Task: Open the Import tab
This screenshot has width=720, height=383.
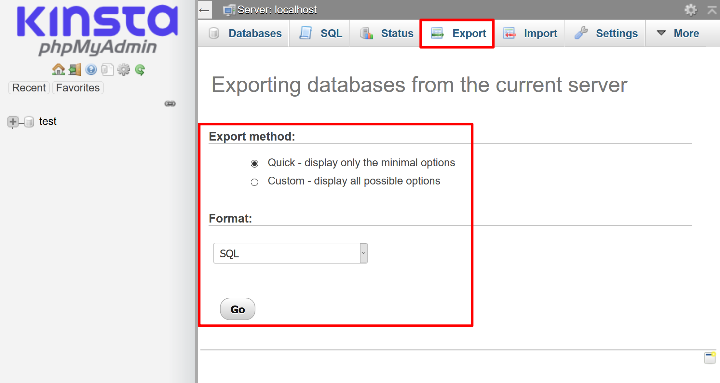Action: (530, 33)
